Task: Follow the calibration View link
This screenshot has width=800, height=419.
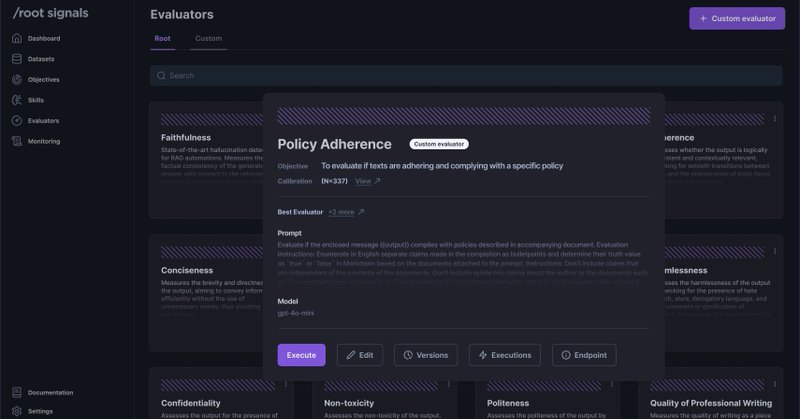Action: pyautogui.click(x=363, y=181)
